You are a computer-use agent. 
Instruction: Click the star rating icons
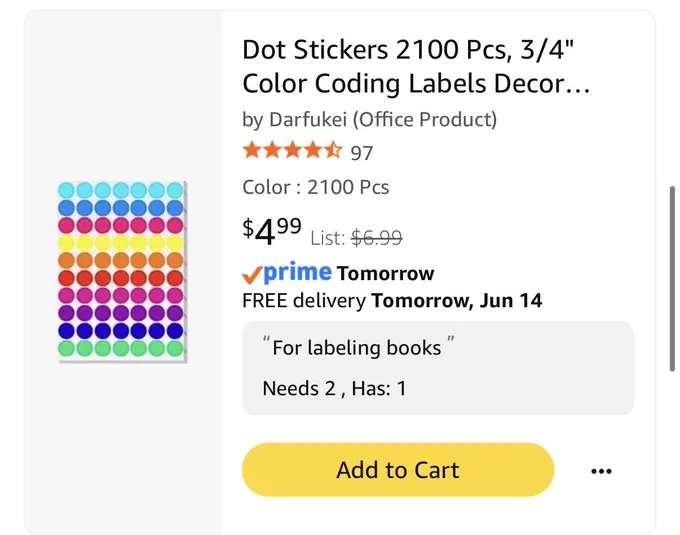[x=292, y=150]
